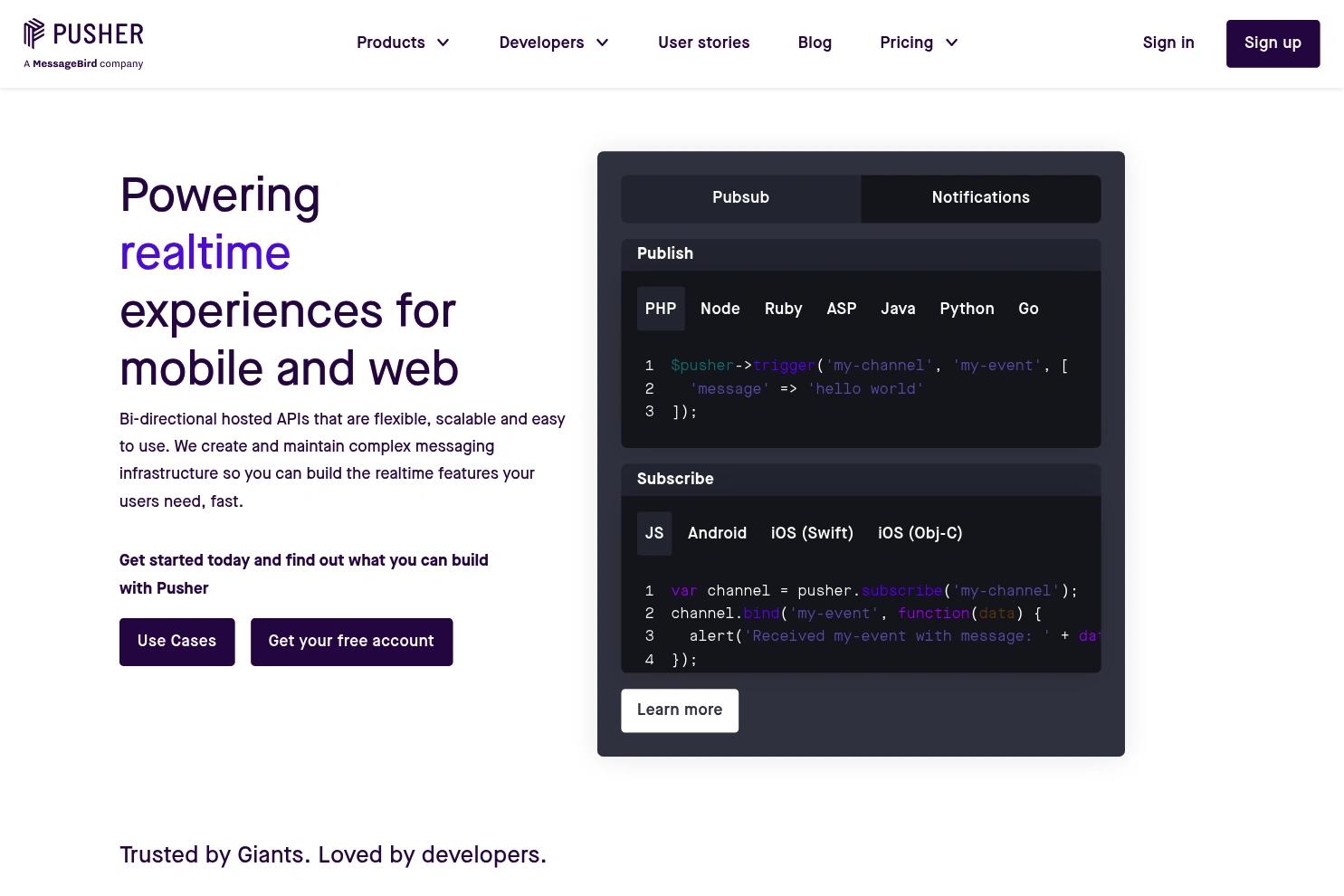This screenshot has height=896, width=1344.
Task: Expand the Products dropdown chevron
Action: coord(443,43)
